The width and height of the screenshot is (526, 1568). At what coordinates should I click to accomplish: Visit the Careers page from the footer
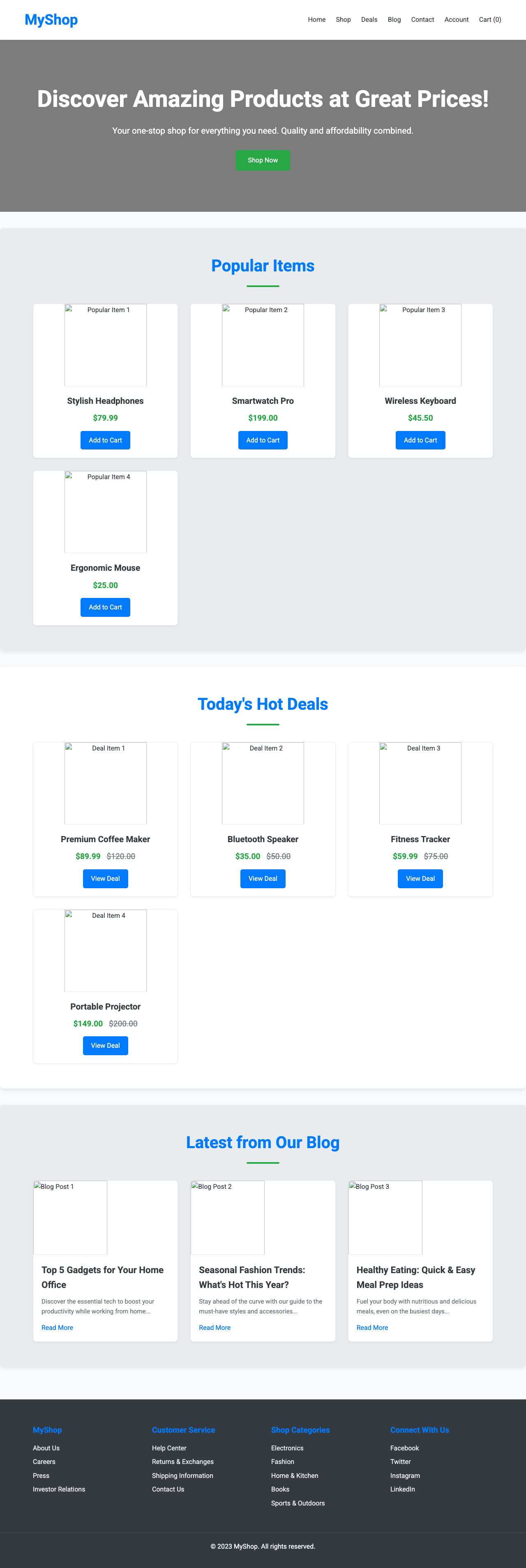click(43, 1461)
